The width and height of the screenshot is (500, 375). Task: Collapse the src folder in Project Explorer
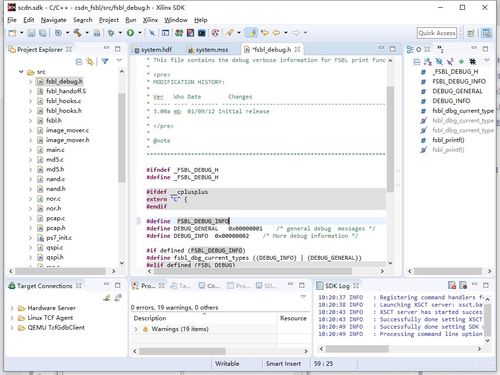(x=21, y=72)
